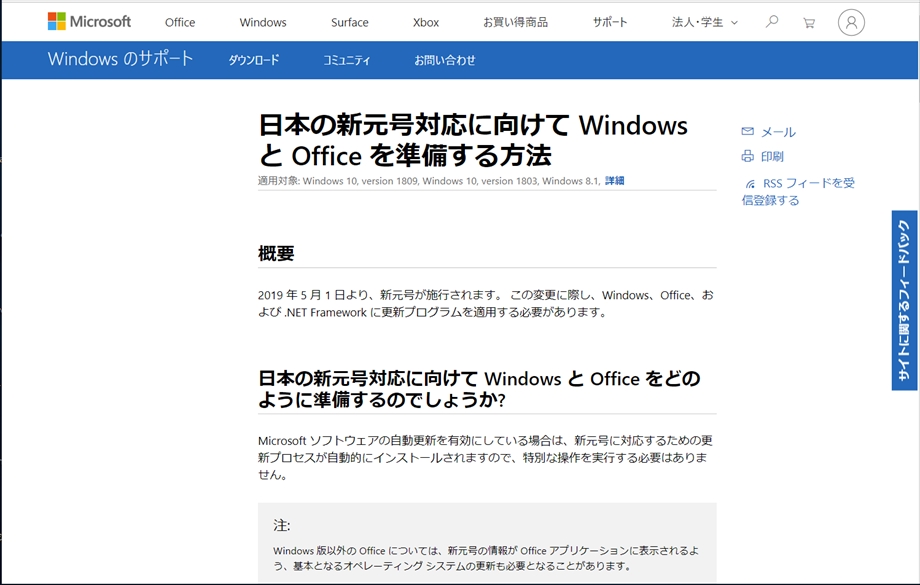Click the paragraph starting 2019 年 5 月 1 日より
This screenshot has height=585, width=920.
486,303
